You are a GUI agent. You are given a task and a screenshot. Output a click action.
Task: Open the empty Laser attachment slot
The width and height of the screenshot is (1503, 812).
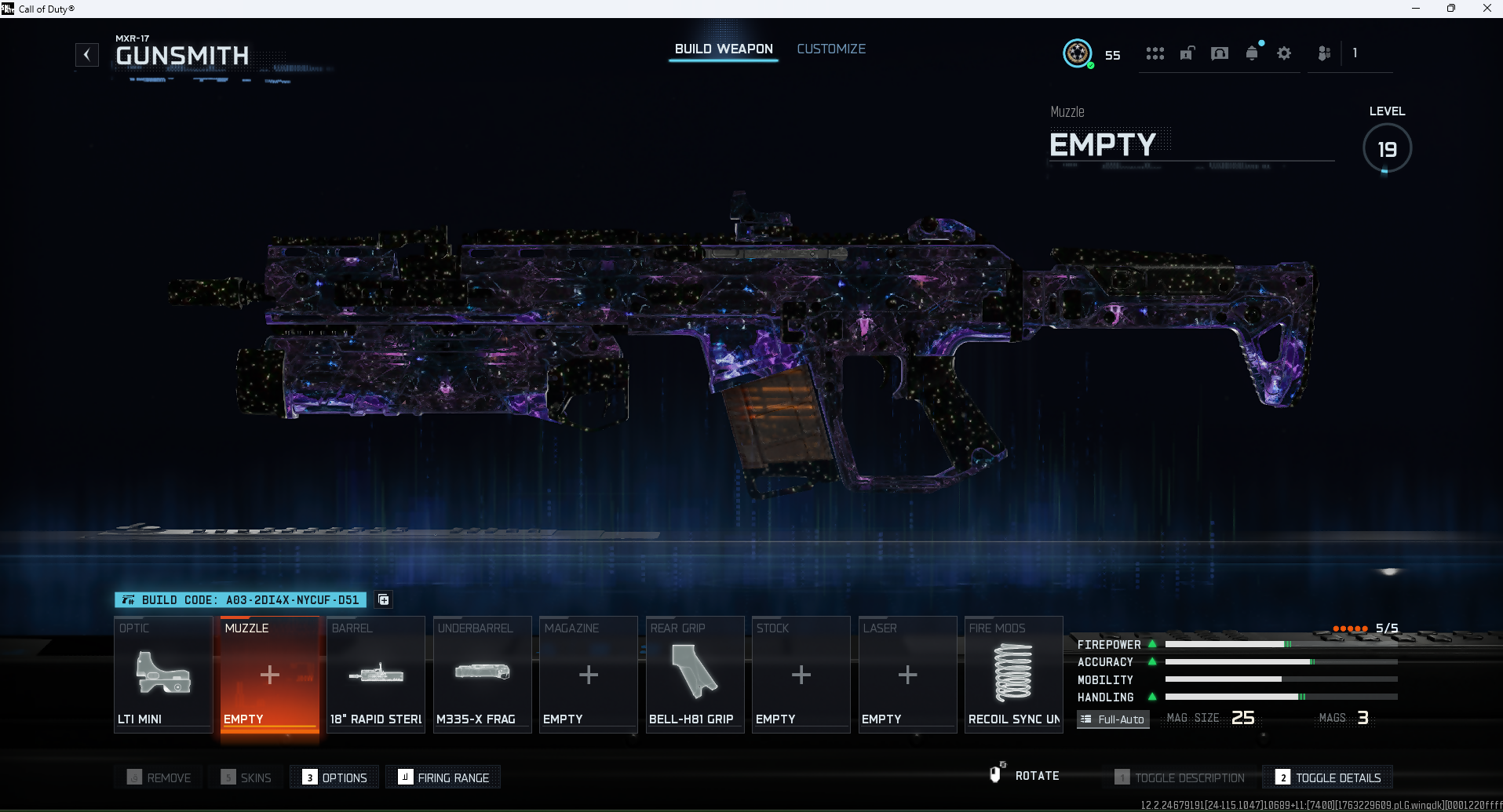click(907, 675)
